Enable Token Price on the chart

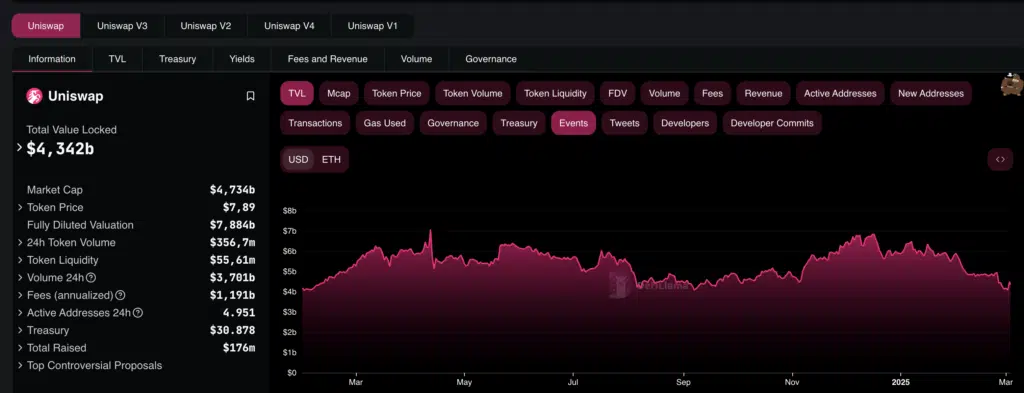tap(396, 93)
